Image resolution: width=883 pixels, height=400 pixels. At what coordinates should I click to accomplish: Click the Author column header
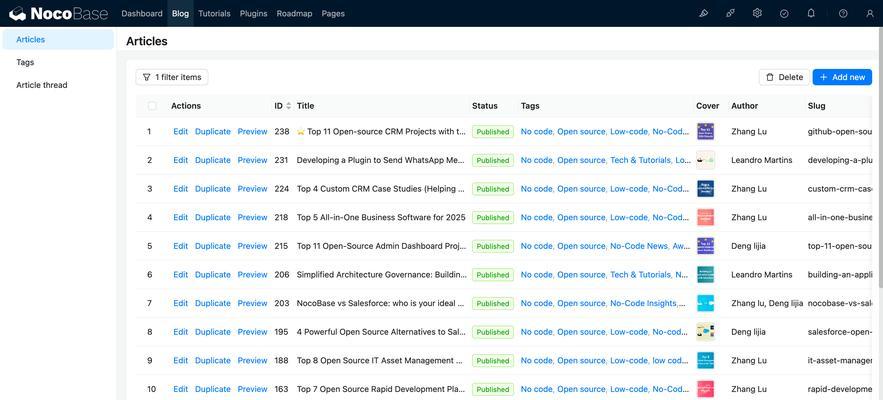(744, 106)
